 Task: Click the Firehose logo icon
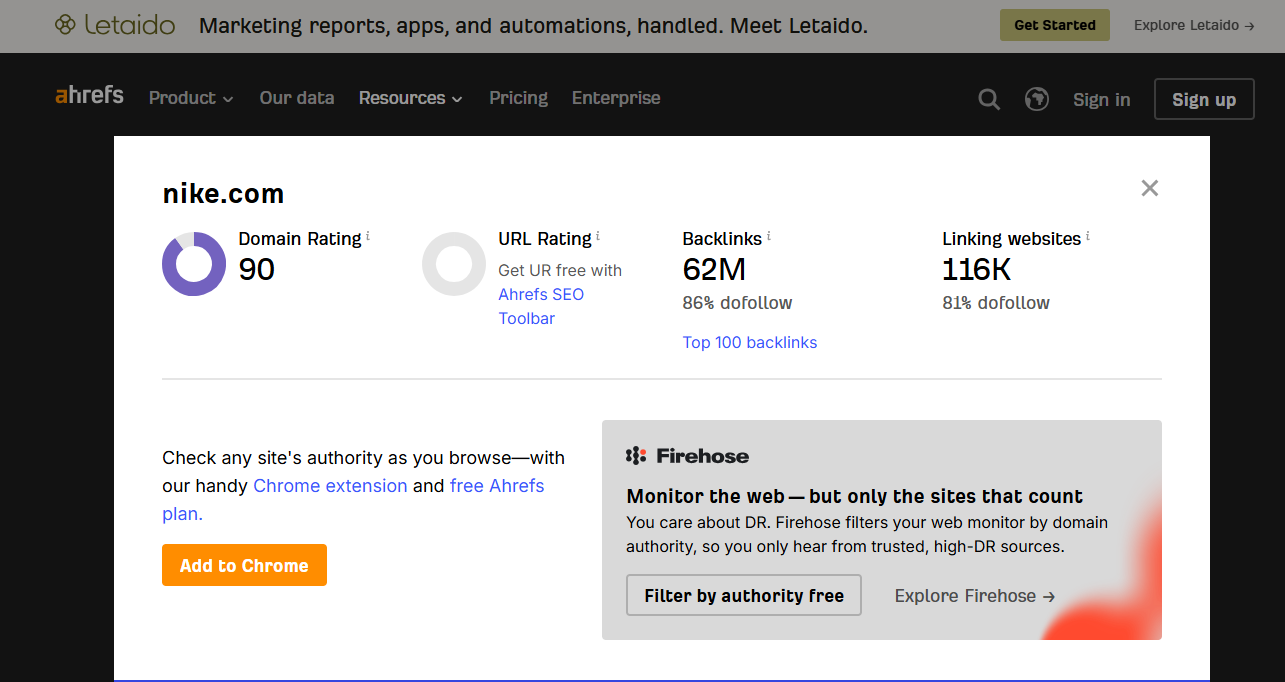point(636,456)
